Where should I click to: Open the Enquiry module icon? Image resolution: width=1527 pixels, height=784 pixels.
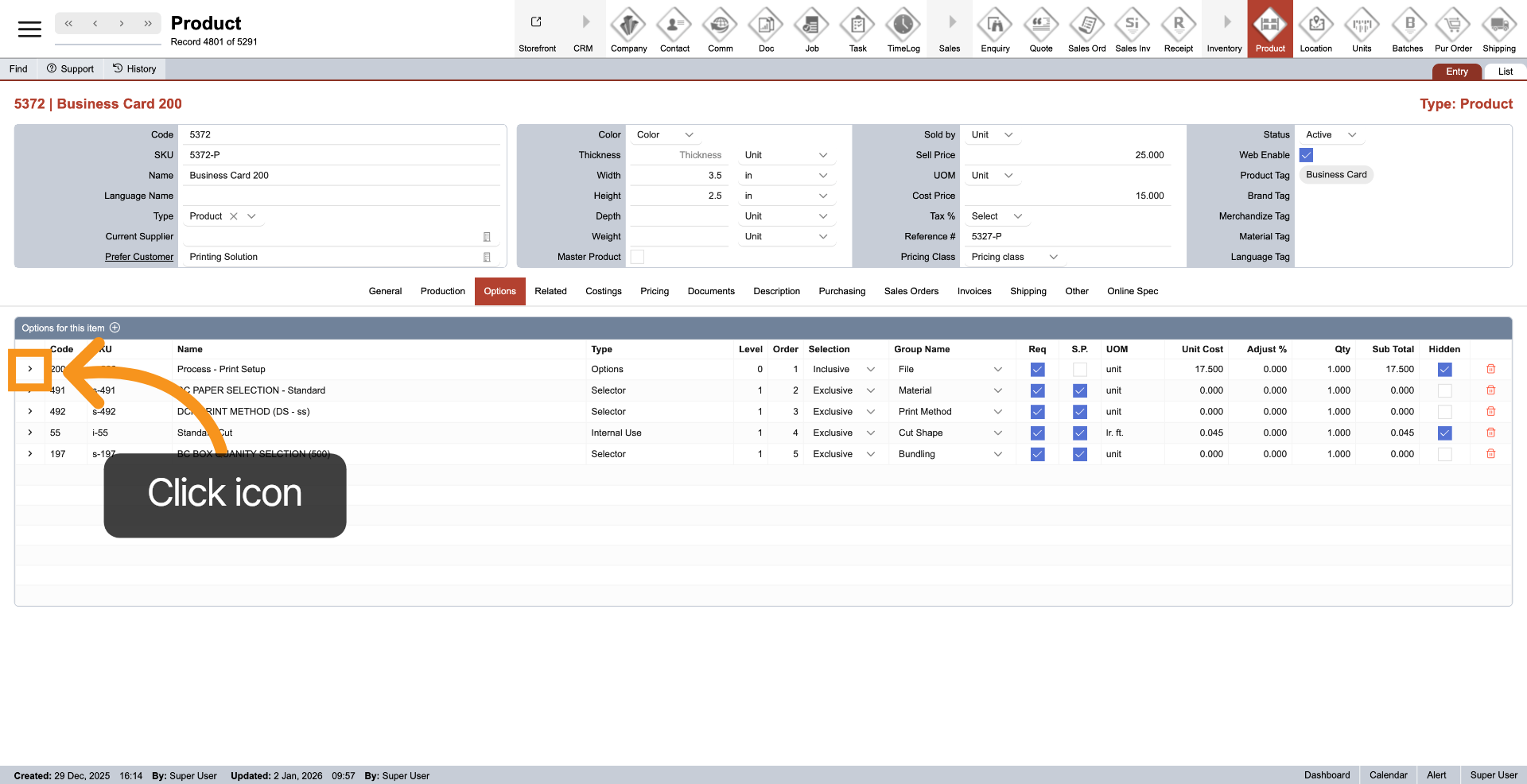coord(995,25)
